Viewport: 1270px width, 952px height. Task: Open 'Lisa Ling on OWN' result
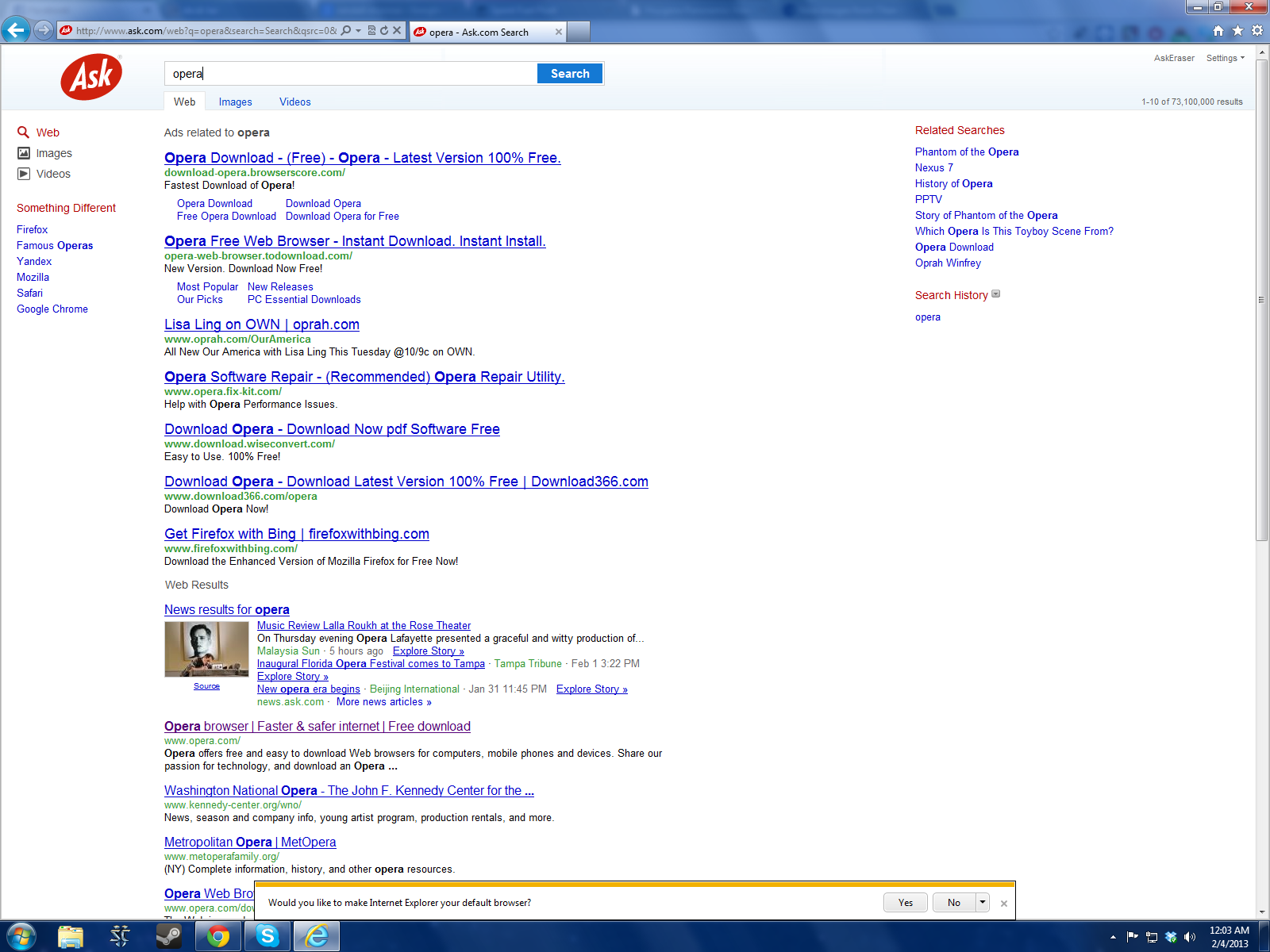pyautogui.click(x=262, y=324)
